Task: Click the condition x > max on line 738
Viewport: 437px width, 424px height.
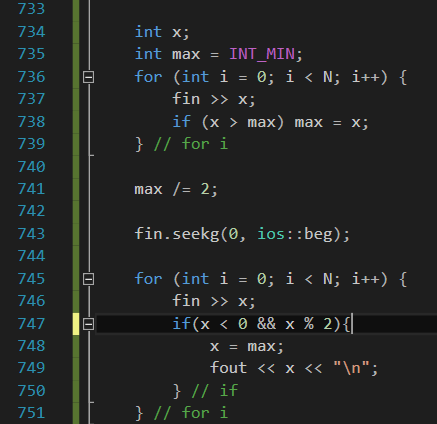Action: [x=243, y=122]
